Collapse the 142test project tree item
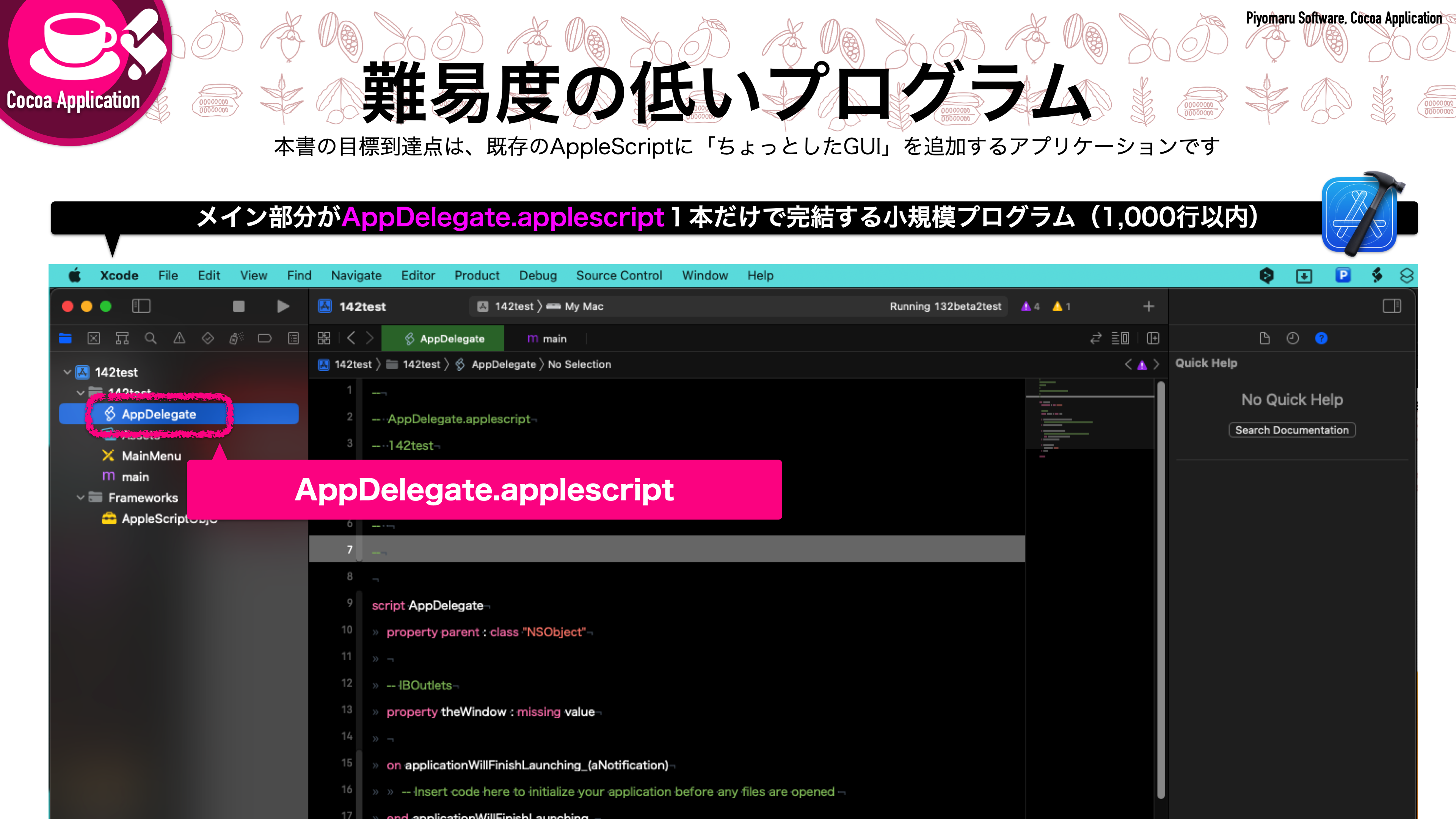 click(x=67, y=372)
